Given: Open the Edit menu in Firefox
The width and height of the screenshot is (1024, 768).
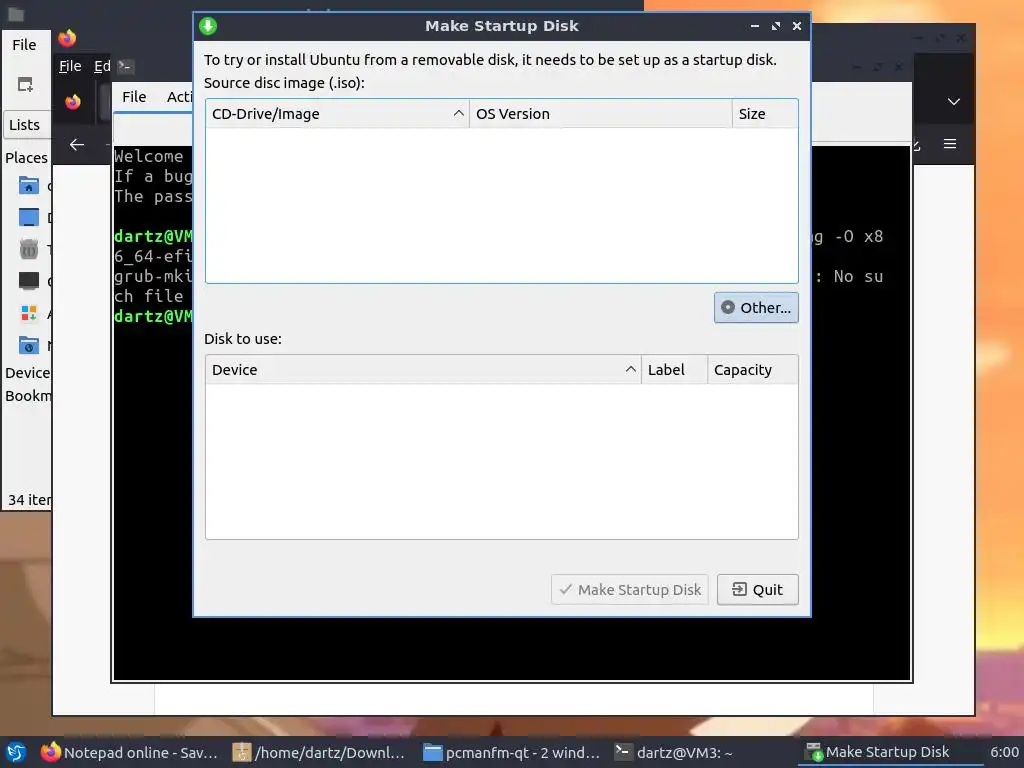Looking at the screenshot, I should [102, 66].
